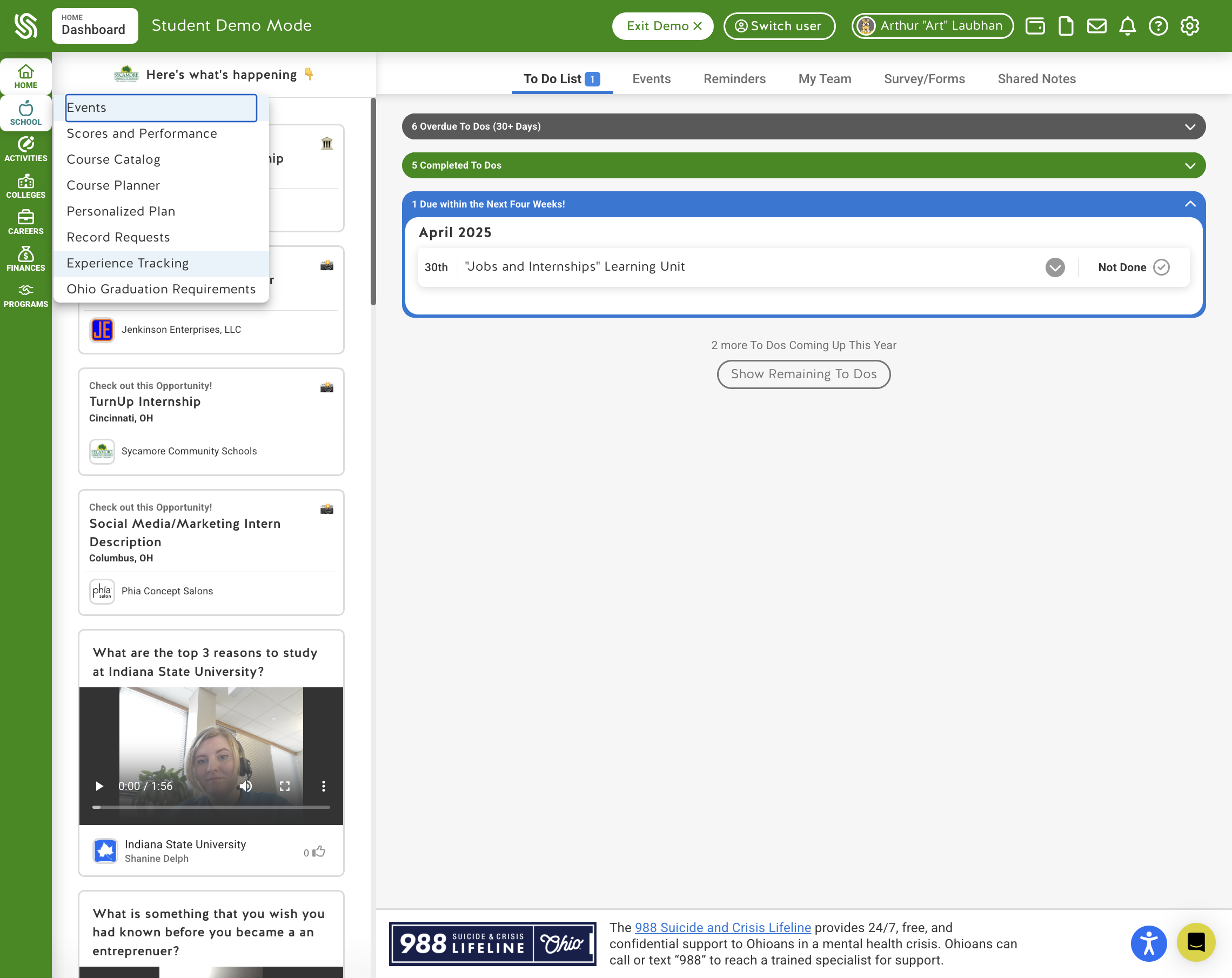Expand the 6 Overdue To Dos section
This screenshot has height=978, width=1232.
pos(804,126)
